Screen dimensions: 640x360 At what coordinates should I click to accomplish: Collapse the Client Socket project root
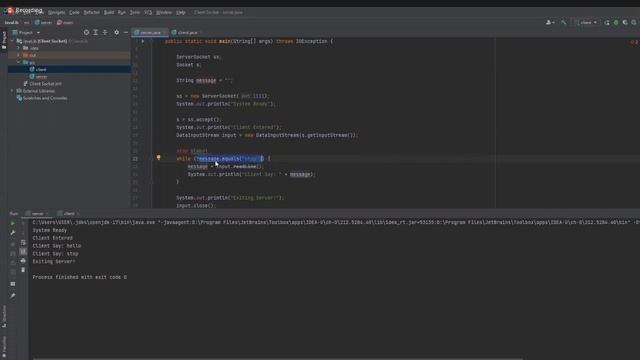[x=12, y=41]
